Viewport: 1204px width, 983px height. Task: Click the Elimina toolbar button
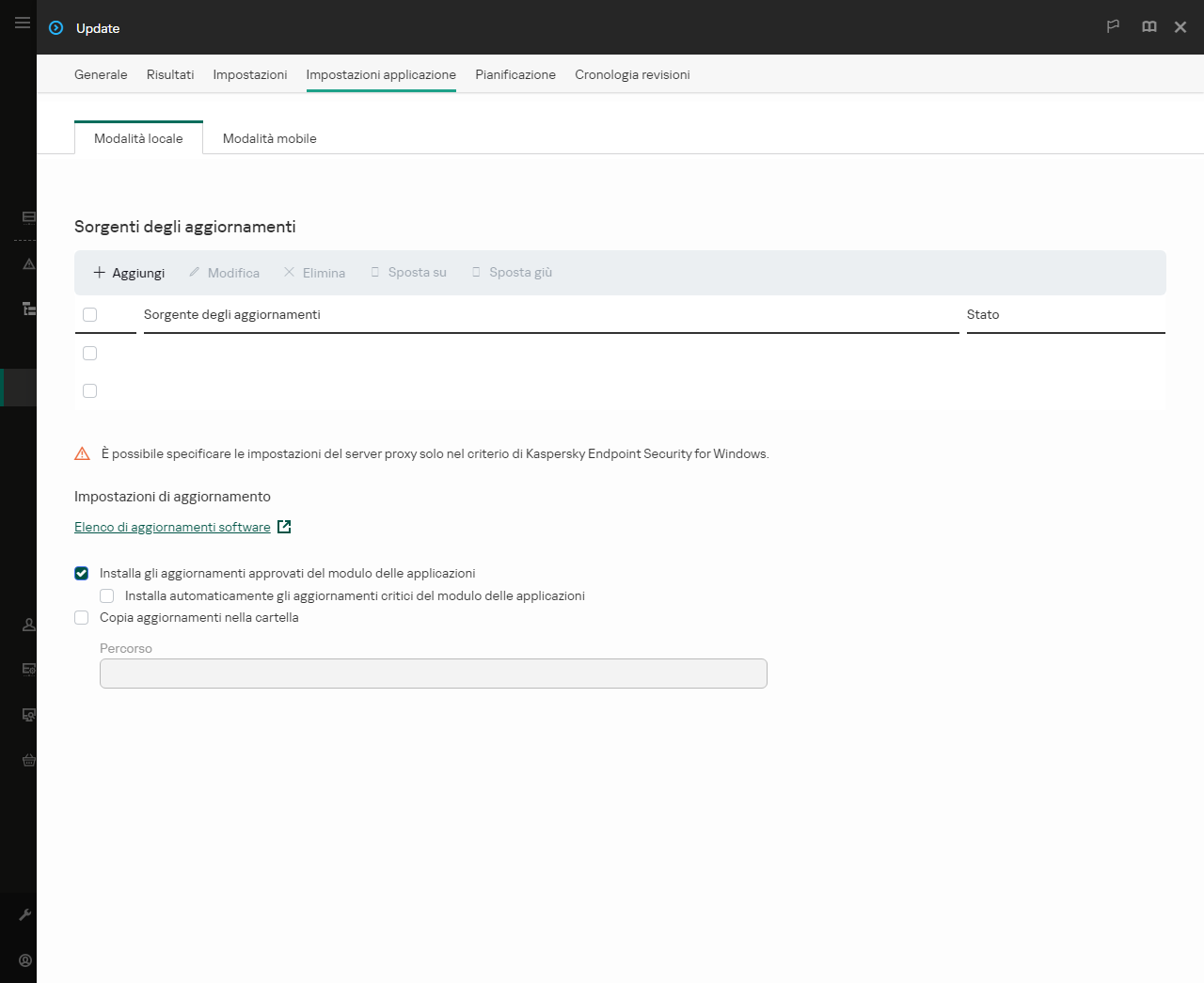tap(314, 273)
